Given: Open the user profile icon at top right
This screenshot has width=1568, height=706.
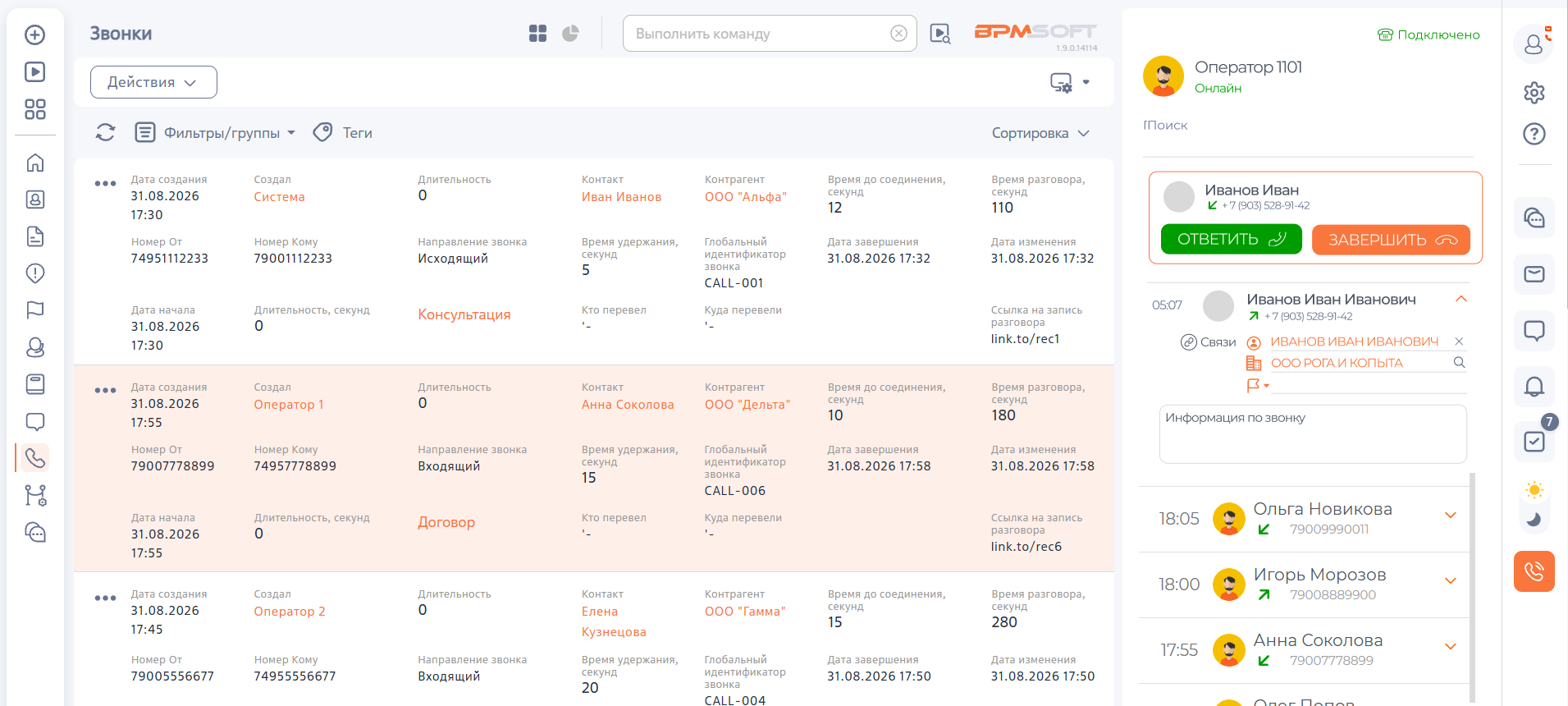Looking at the screenshot, I should (x=1534, y=43).
